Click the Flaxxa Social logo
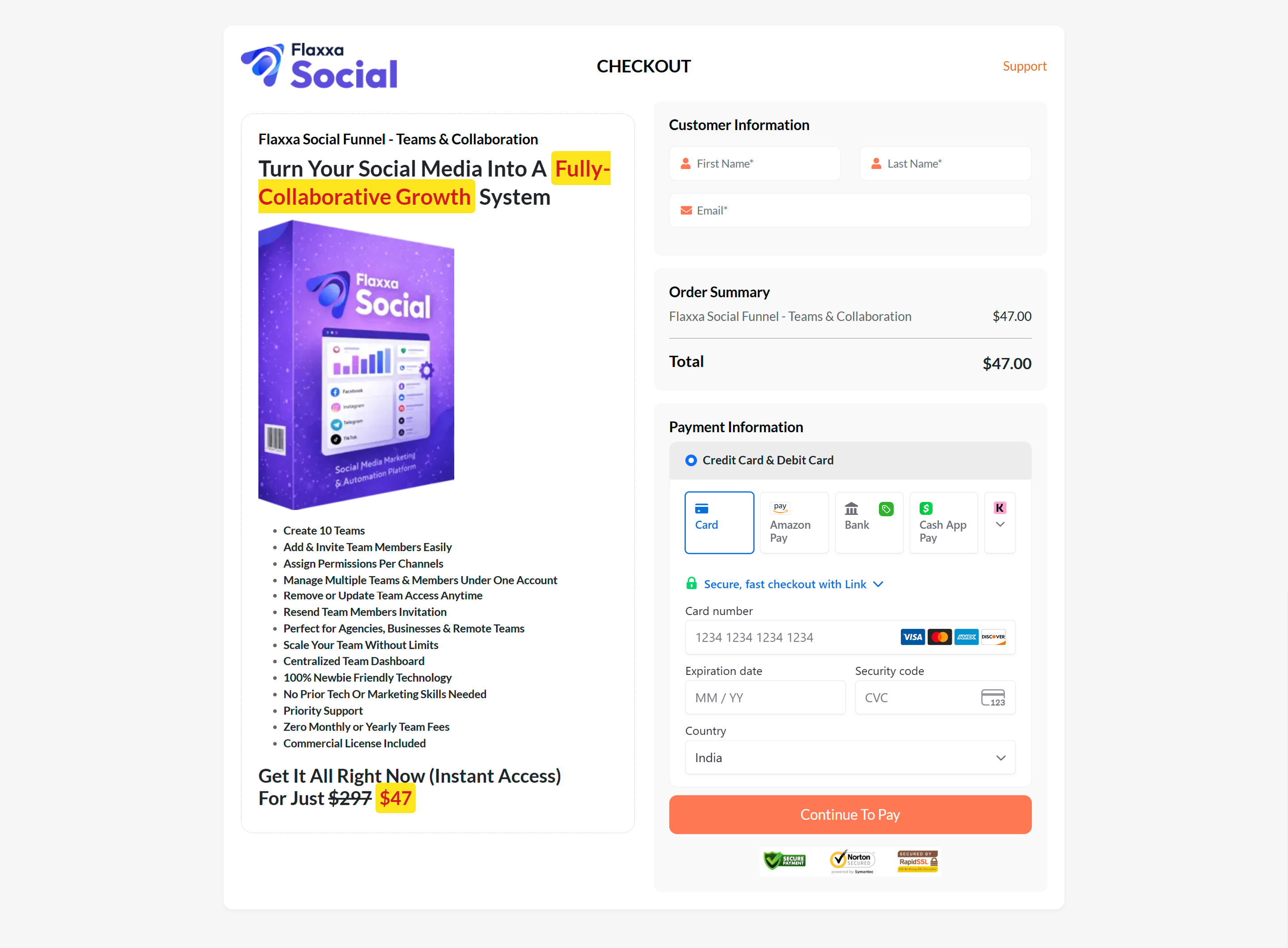 click(319, 66)
